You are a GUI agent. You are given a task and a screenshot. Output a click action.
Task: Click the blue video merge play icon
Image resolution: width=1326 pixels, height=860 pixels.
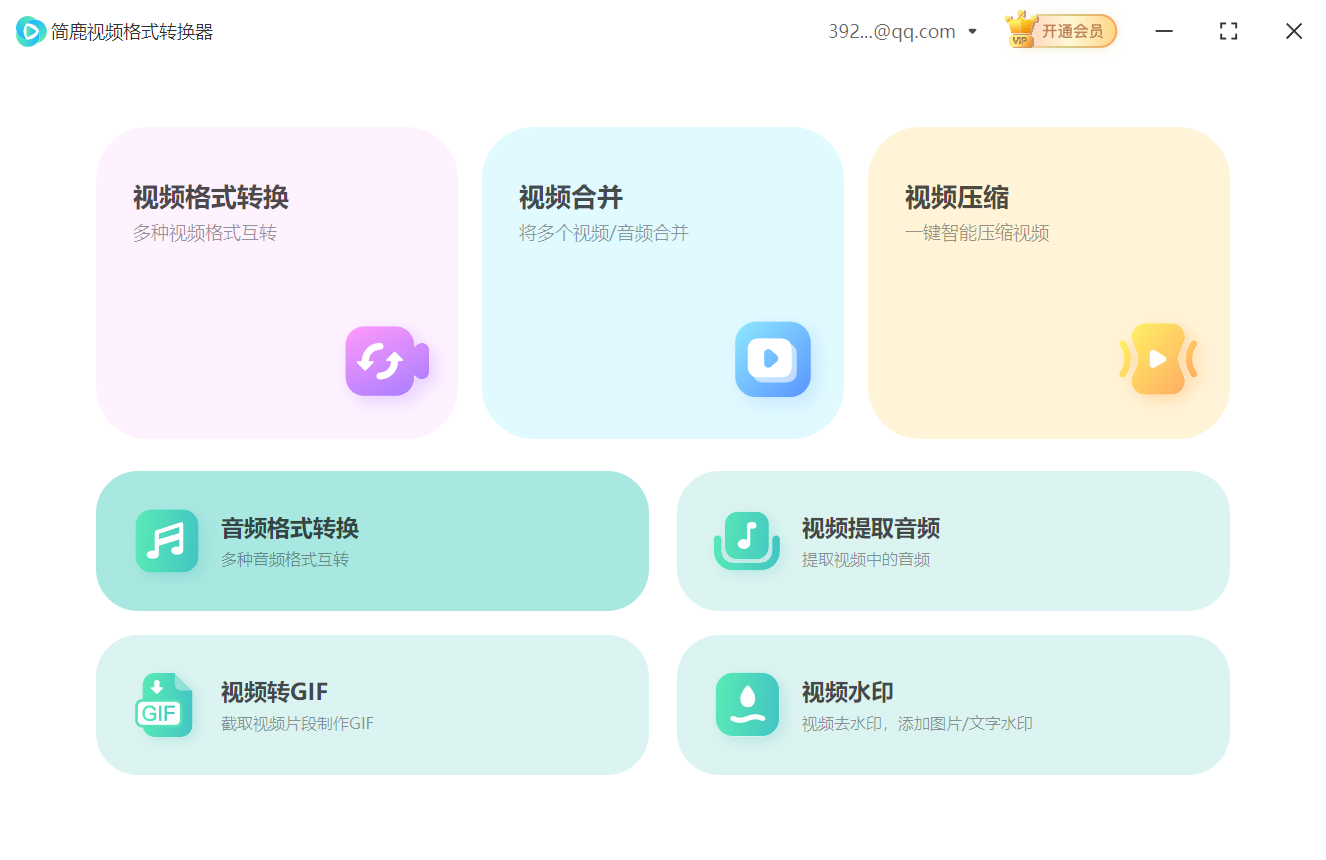pos(772,360)
